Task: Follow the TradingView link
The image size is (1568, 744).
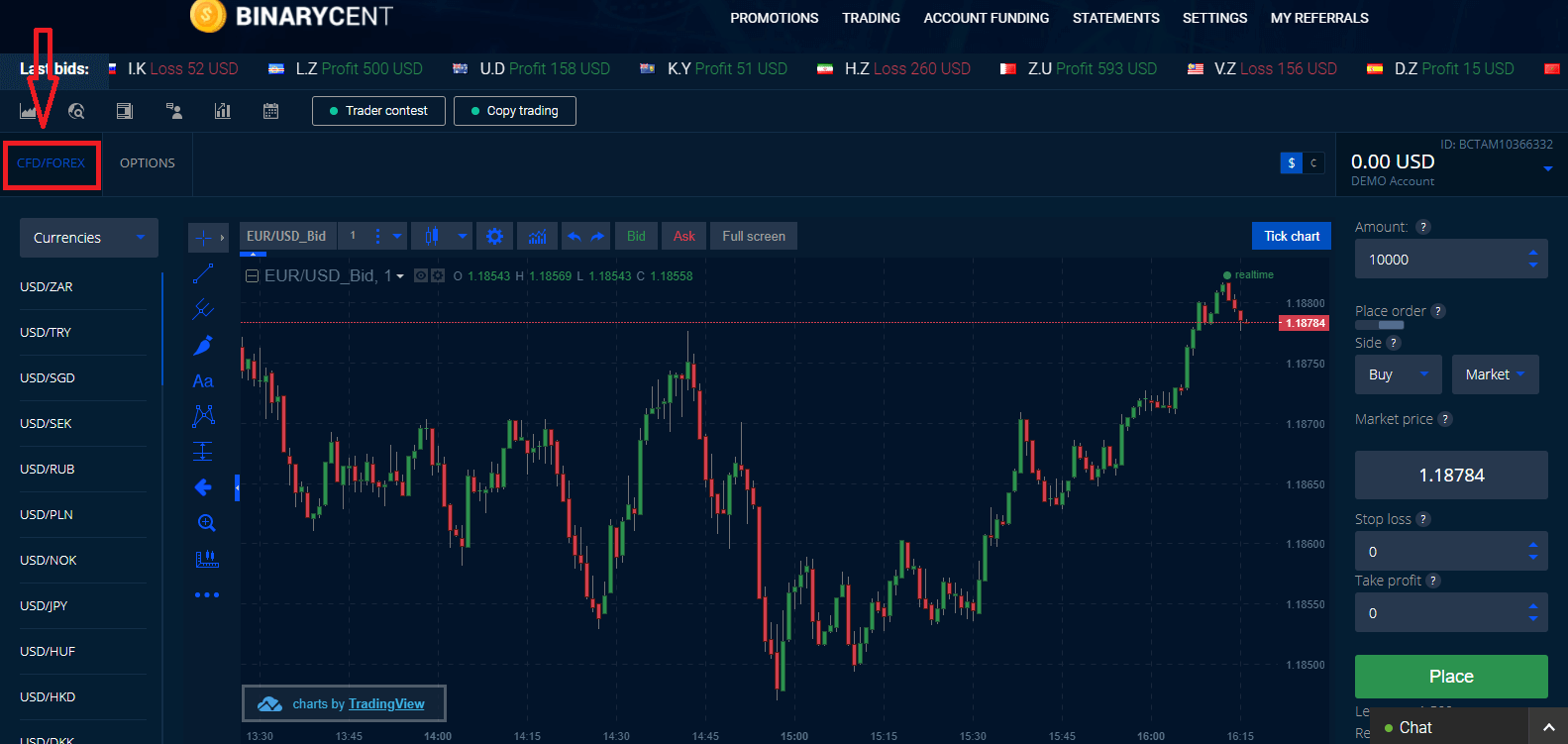Action: pos(386,704)
